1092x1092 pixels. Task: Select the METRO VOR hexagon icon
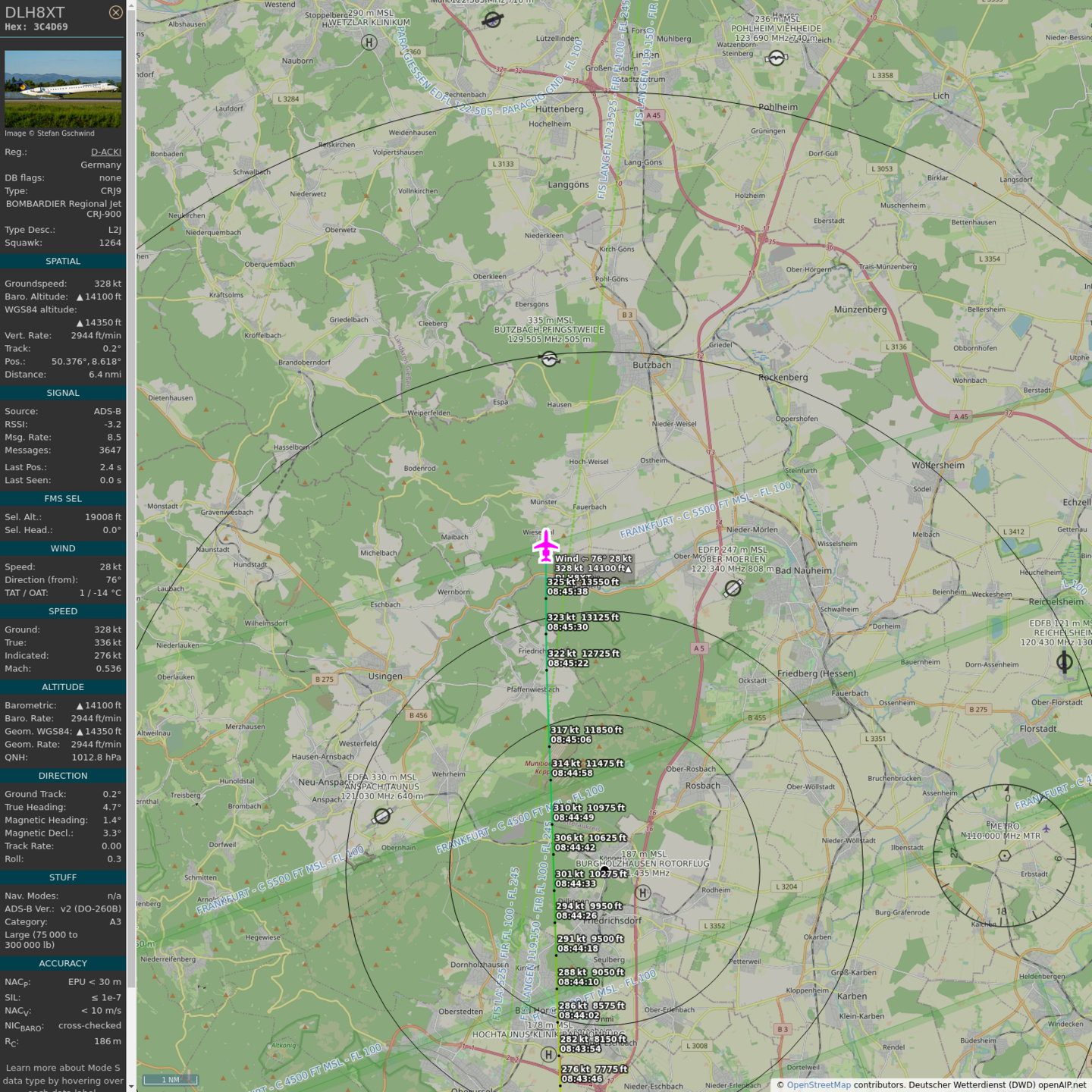[1004, 855]
